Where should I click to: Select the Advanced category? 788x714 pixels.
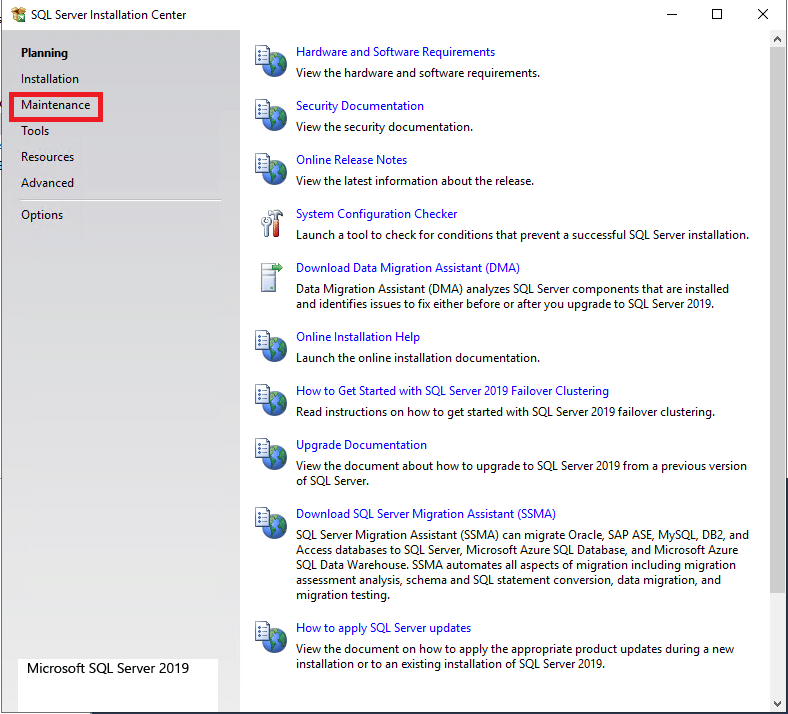[47, 183]
